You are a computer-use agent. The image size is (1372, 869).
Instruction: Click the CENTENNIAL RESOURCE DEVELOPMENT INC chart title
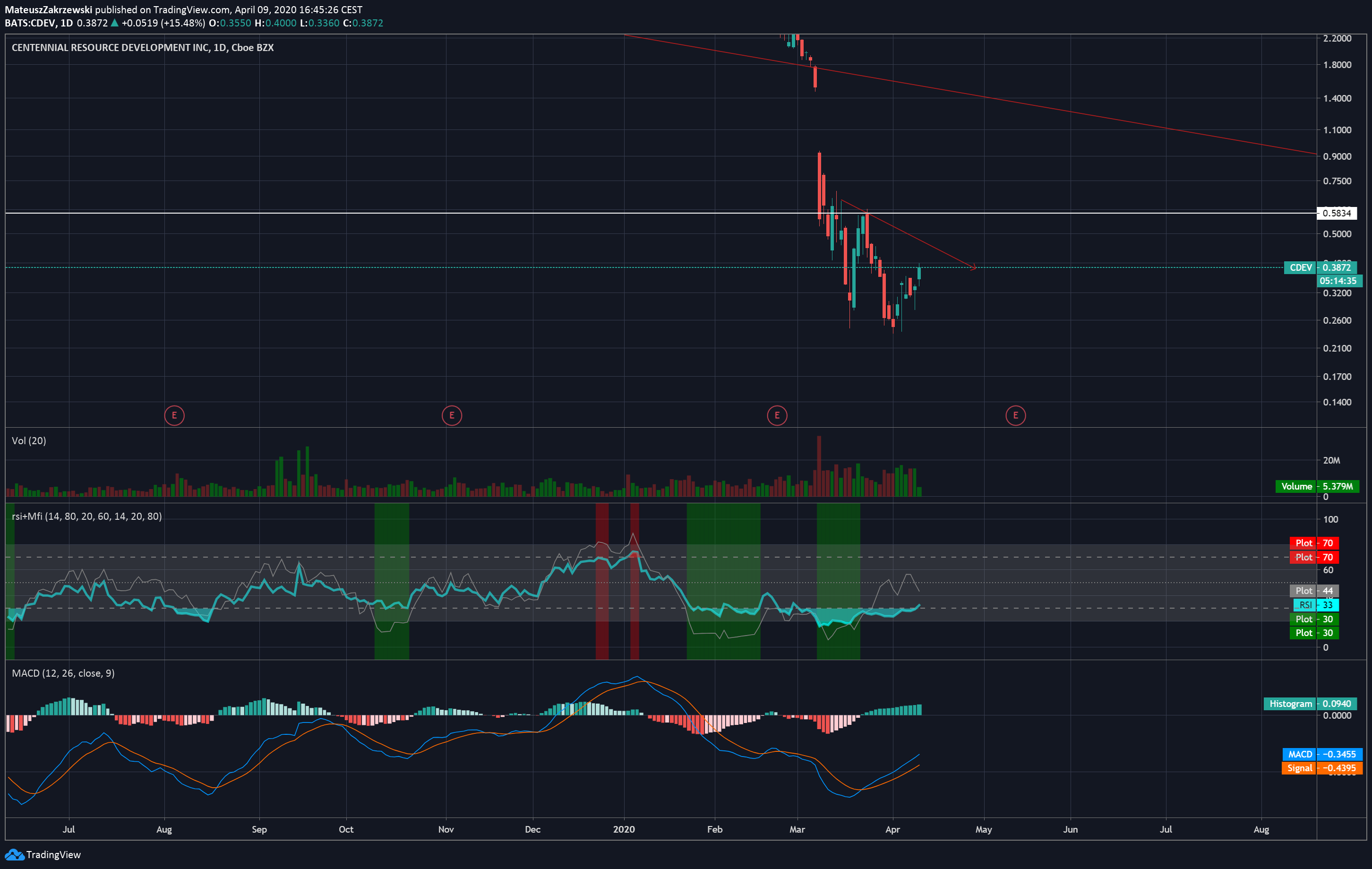pos(142,48)
